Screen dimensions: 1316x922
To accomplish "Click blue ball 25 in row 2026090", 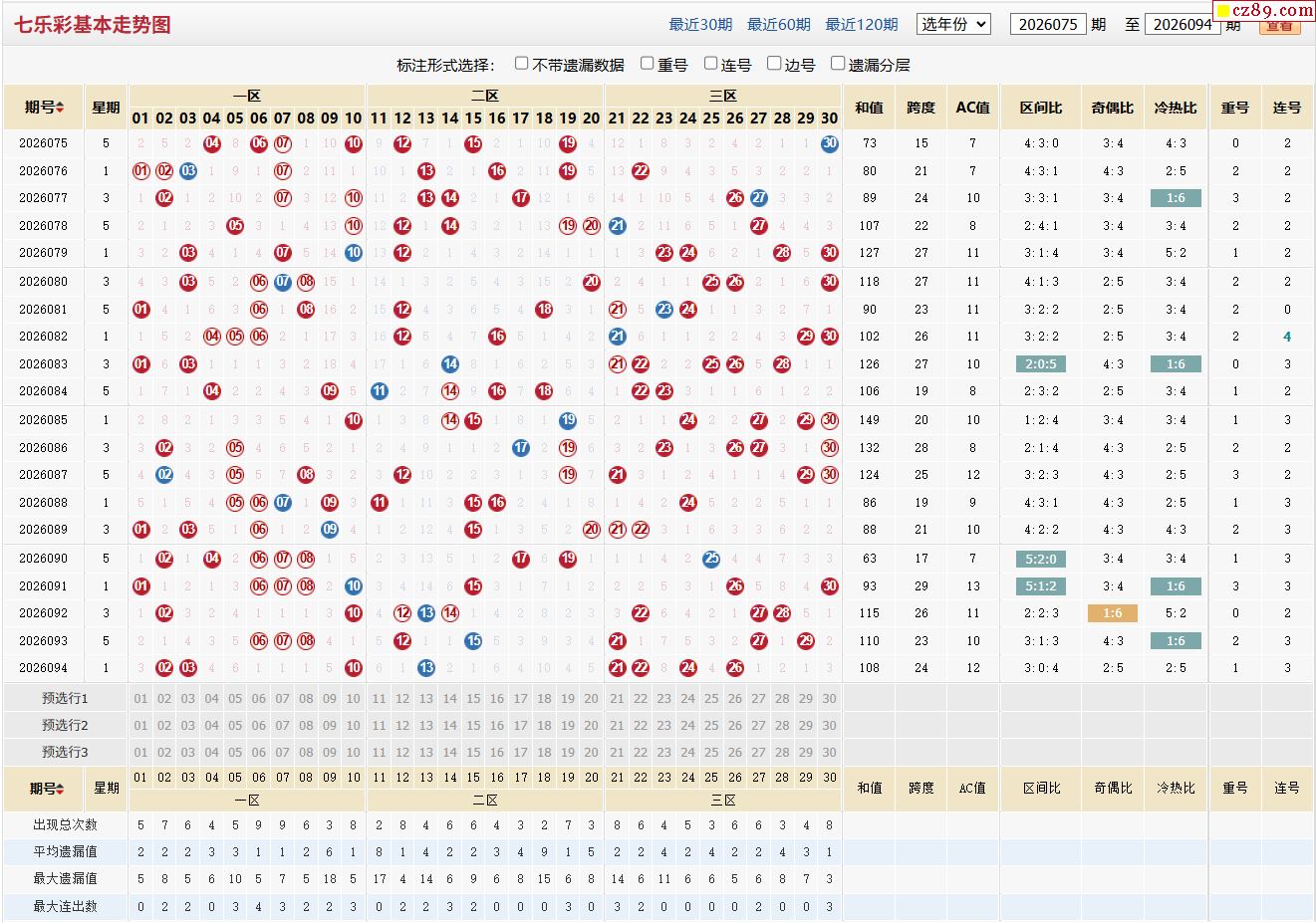I will pos(711,559).
